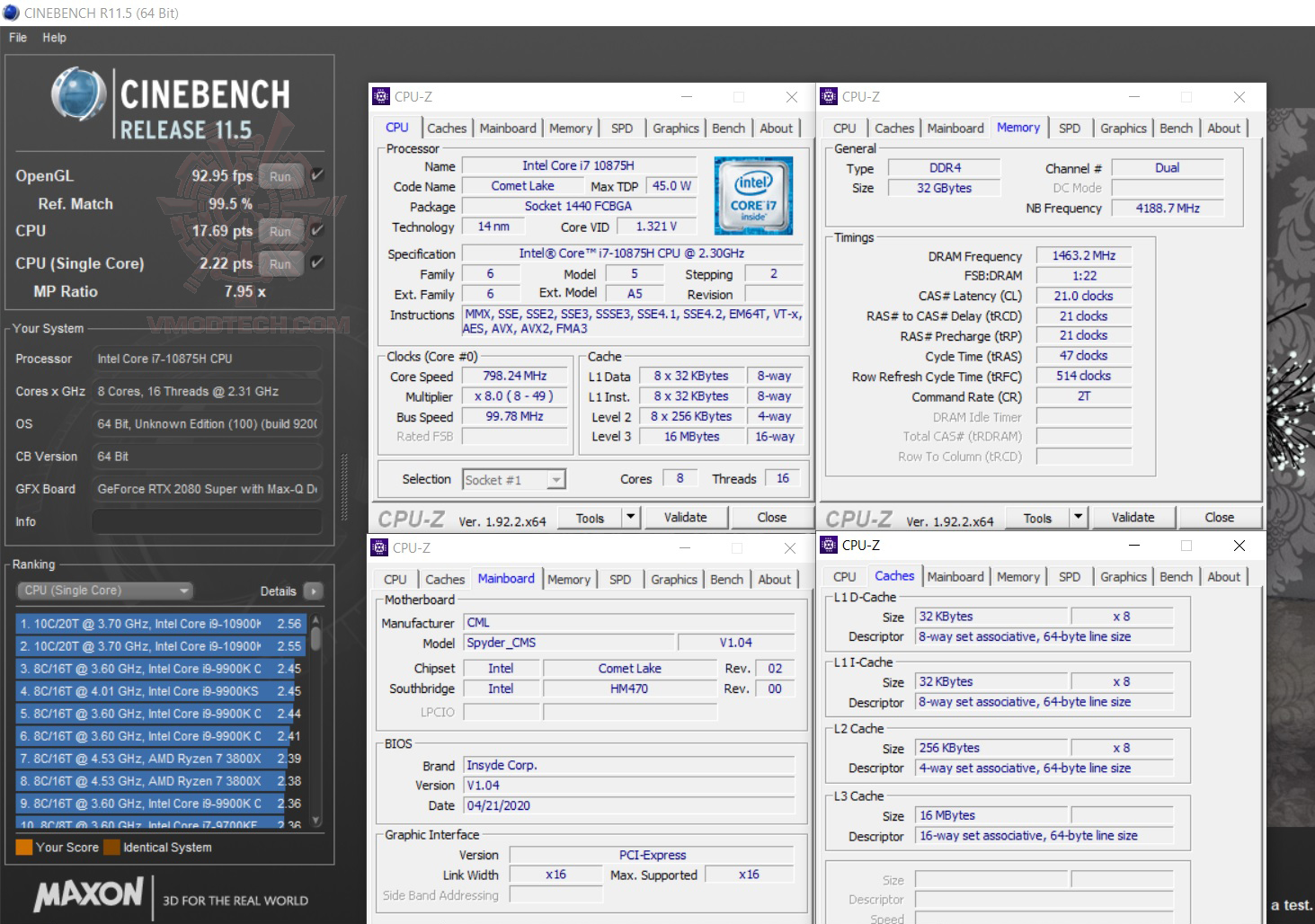1315x924 pixels.
Task: Click the Intel Core i7 inside logo
Action: click(753, 195)
